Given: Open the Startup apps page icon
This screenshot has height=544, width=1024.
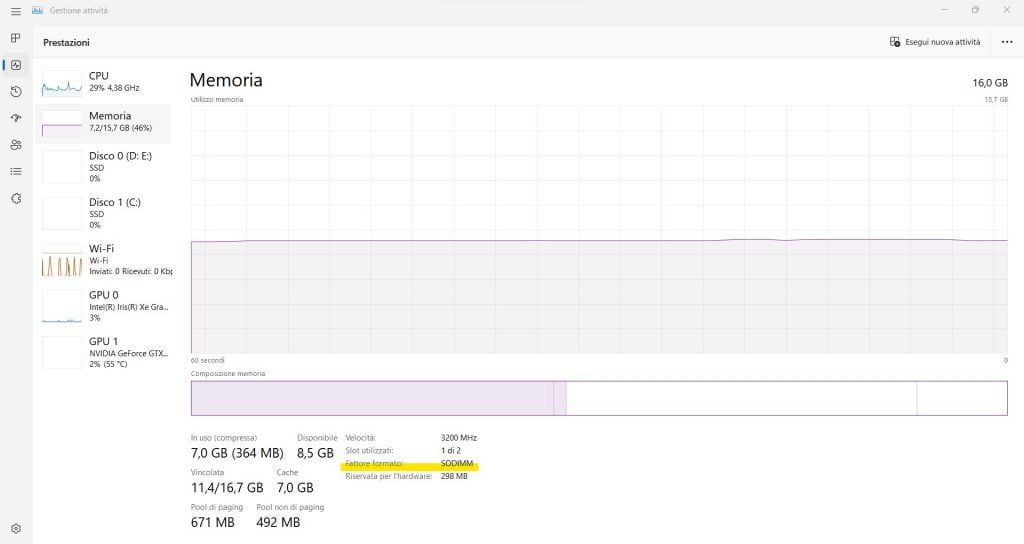Looking at the screenshot, I should [x=15, y=118].
